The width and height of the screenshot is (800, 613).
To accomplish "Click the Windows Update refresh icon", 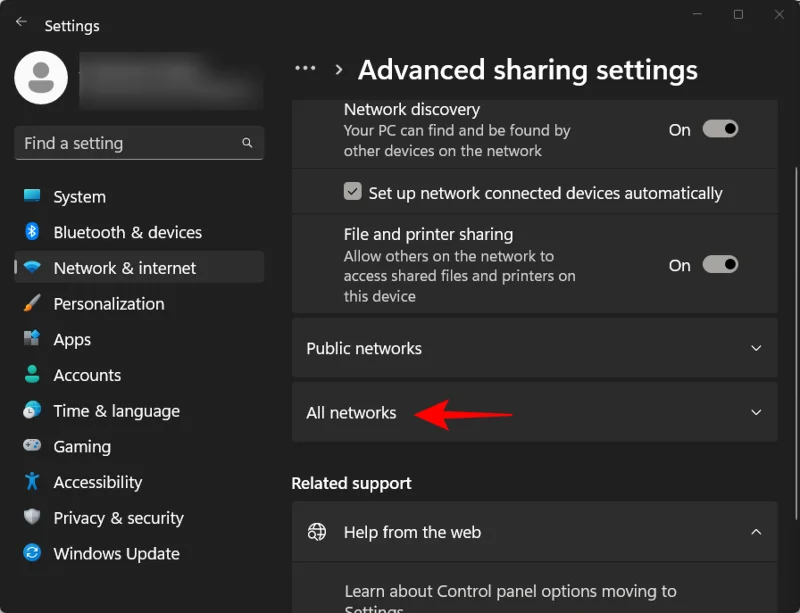I will click(x=32, y=553).
